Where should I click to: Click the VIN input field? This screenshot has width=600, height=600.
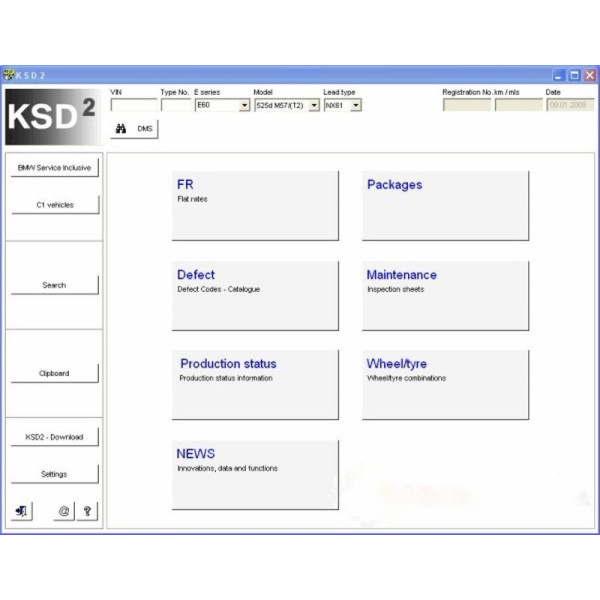coord(133,104)
